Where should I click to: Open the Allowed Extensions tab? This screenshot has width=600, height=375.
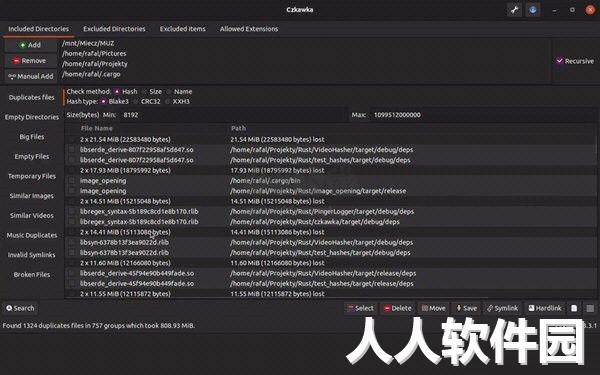click(249, 29)
